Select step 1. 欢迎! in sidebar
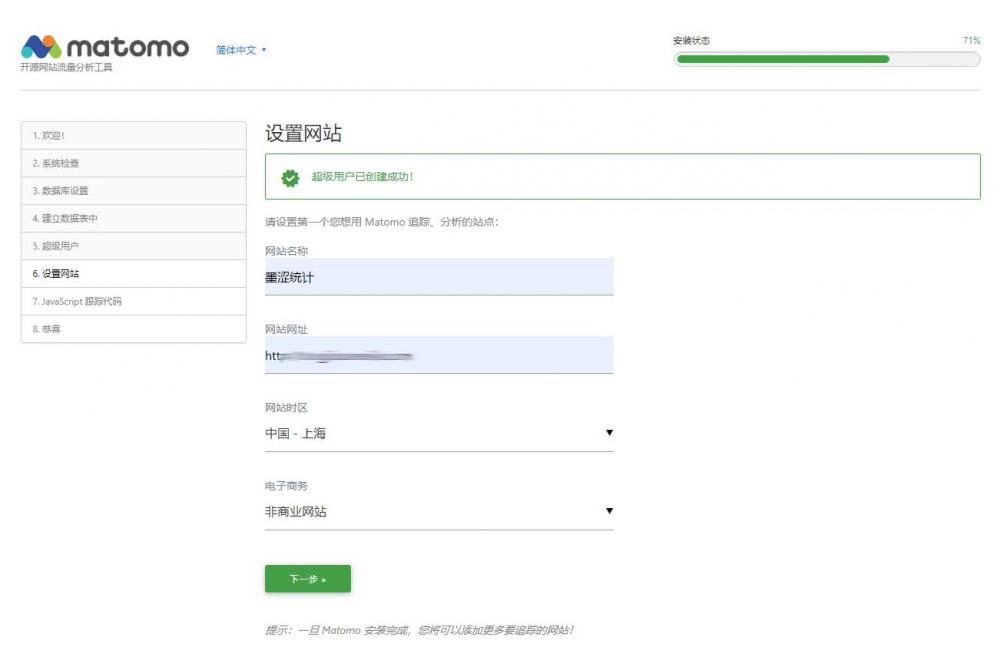This screenshot has height=647, width=1000. (x=133, y=135)
